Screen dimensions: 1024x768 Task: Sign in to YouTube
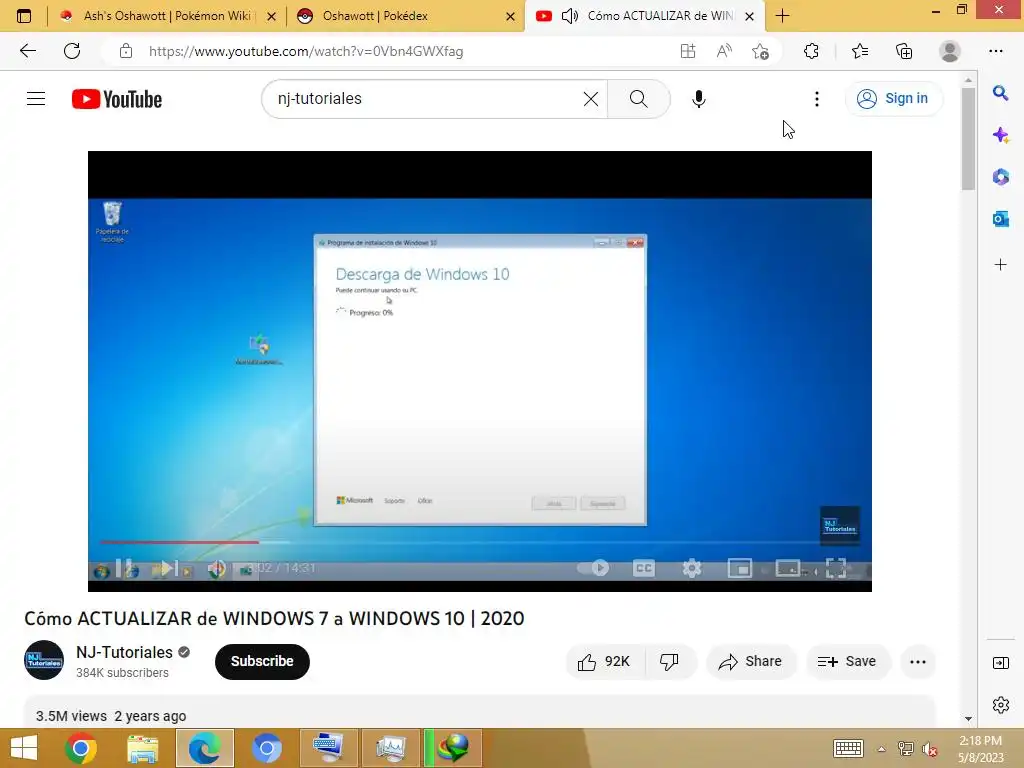[893, 99]
